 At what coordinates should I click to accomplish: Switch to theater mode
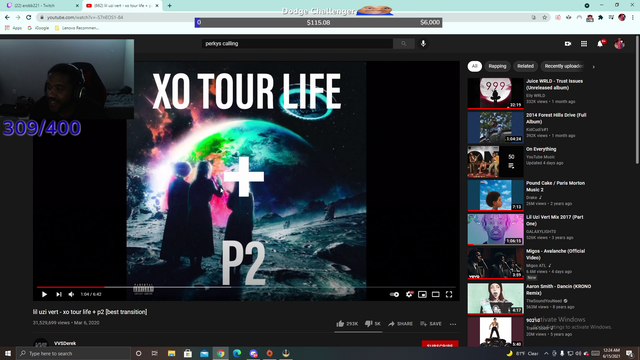click(x=436, y=294)
